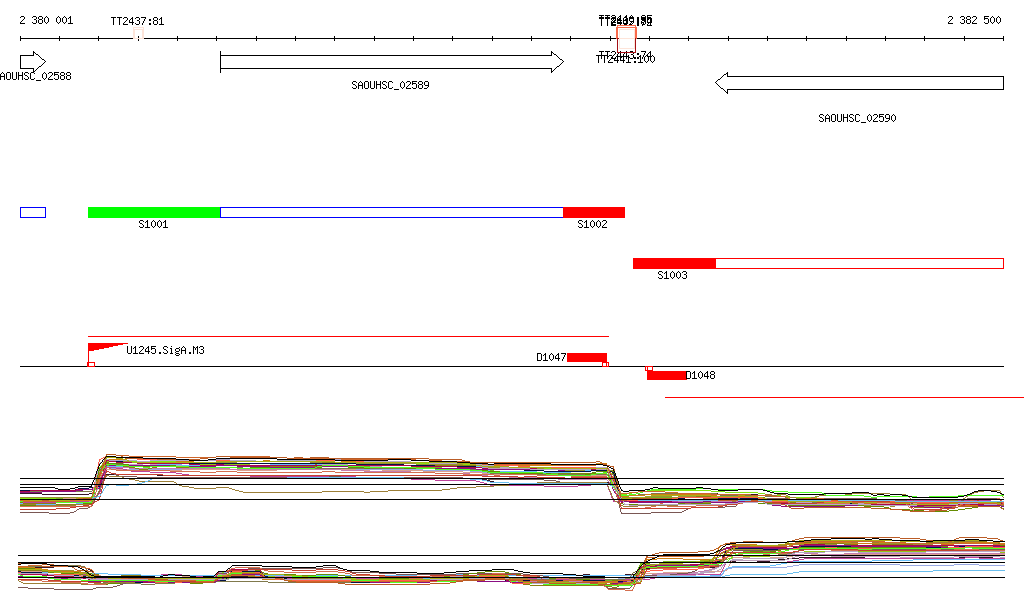Viewport: 1024px width, 611px height.
Task: Click the U1245.SigA.M3 label text
Action: click(x=165, y=351)
